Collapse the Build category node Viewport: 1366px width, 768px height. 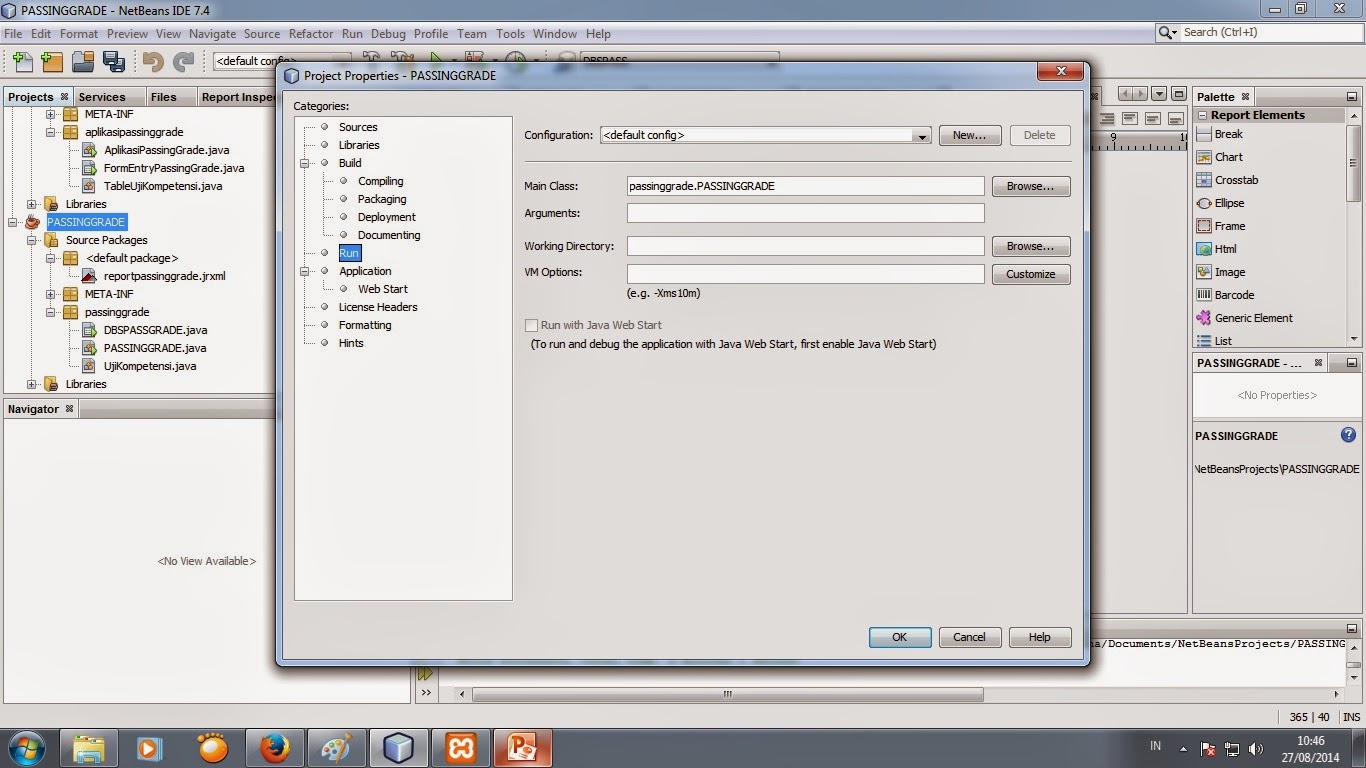click(304, 163)
